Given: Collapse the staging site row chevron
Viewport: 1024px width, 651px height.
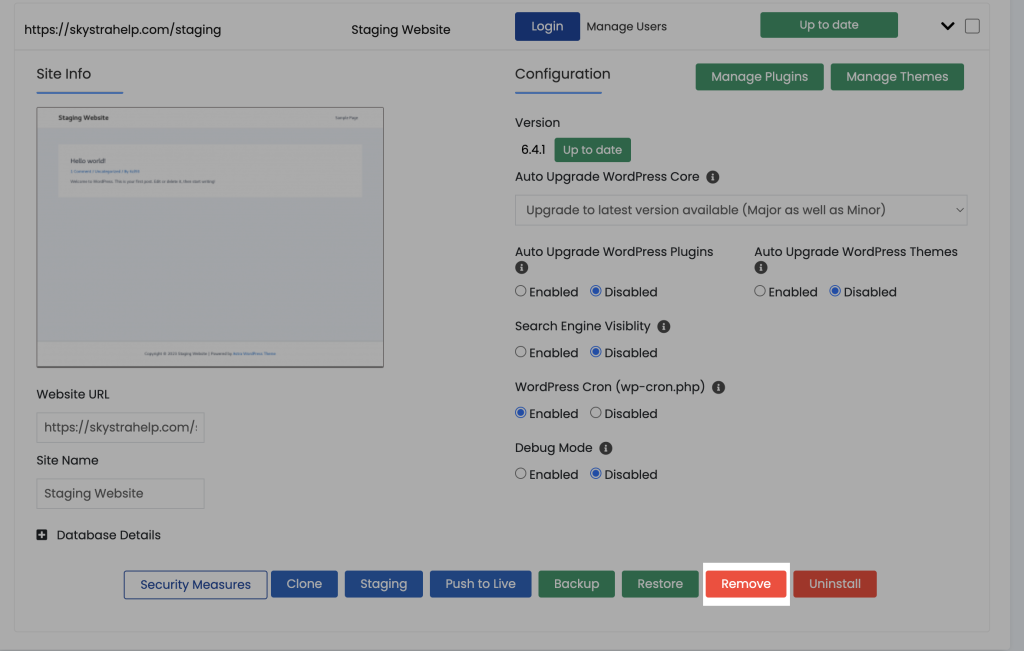Looking at the screenshot, I should [948, 27].
